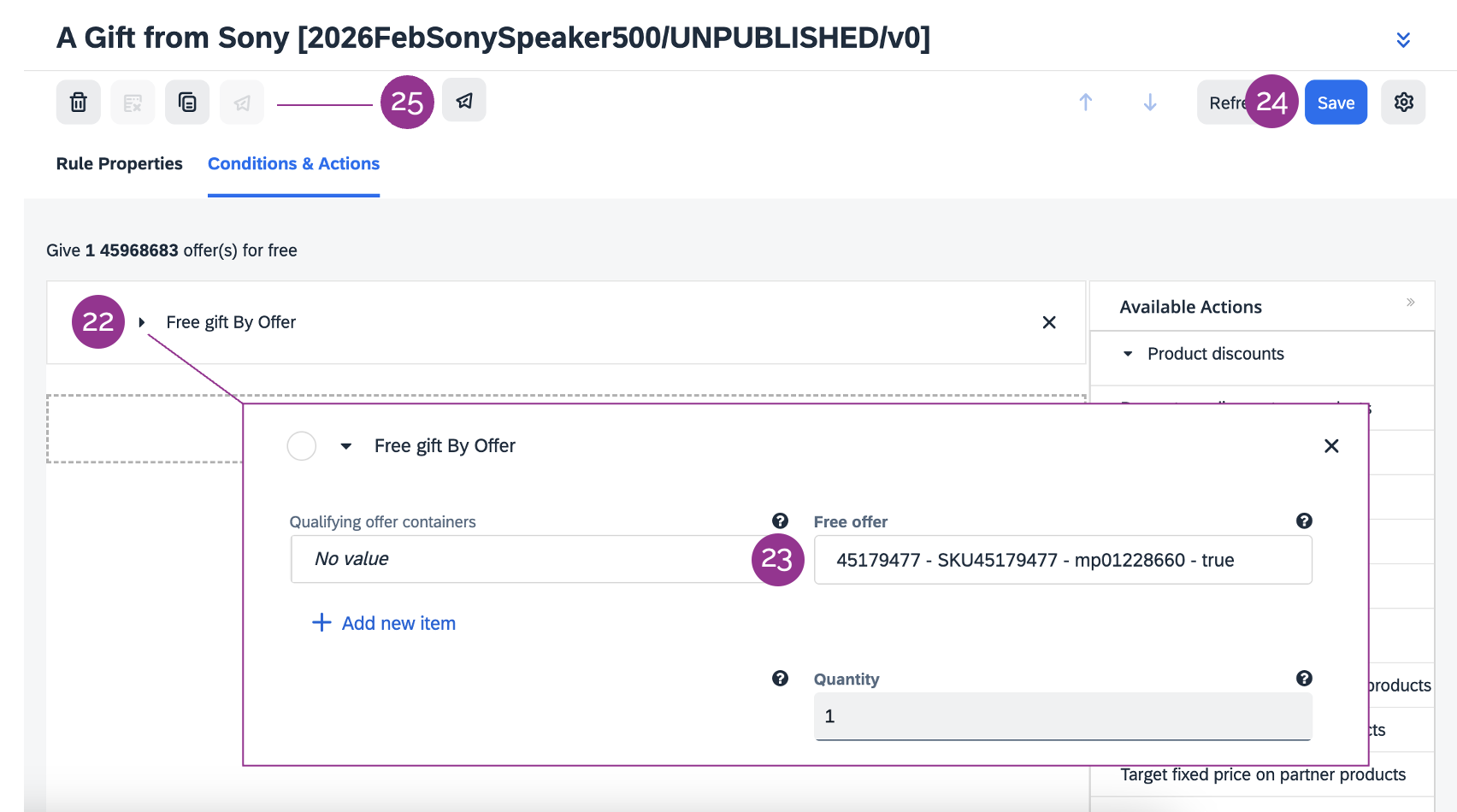Switch to the Rule Properties tab
The width and height of the screenshot is (1457, 812).
point(119,164)
